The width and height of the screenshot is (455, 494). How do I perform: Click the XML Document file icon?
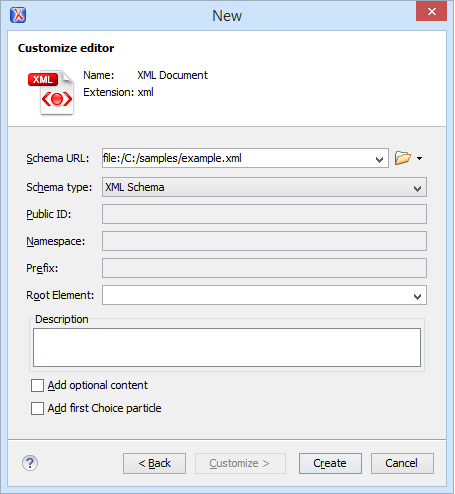[x=51, y=93]
